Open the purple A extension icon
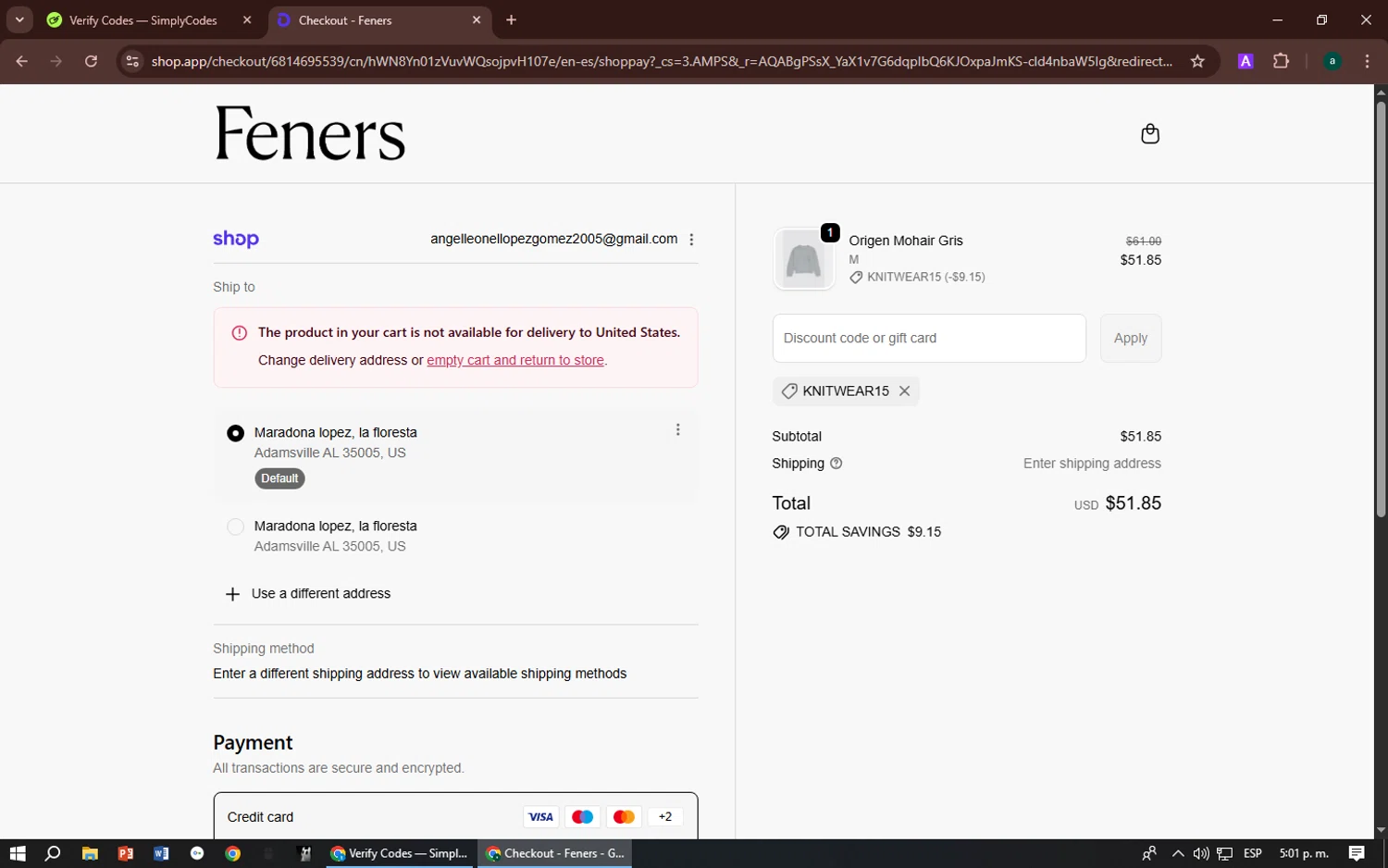The height and width of the screenshot is (868, 1388). coord(1245,61)
